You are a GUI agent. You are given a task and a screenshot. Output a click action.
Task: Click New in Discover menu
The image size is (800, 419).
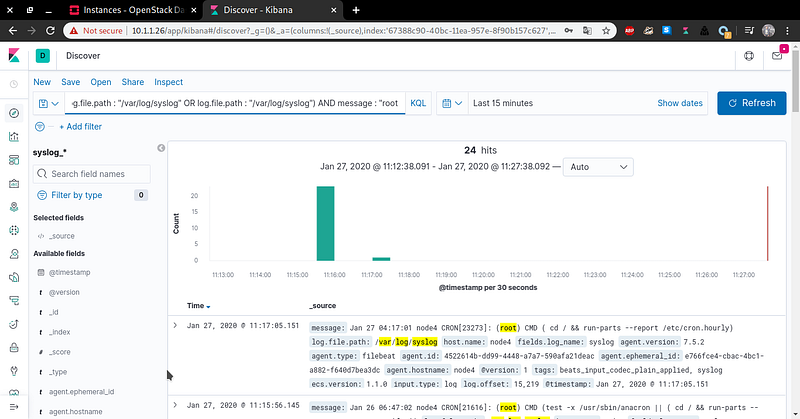coord(42,82)
